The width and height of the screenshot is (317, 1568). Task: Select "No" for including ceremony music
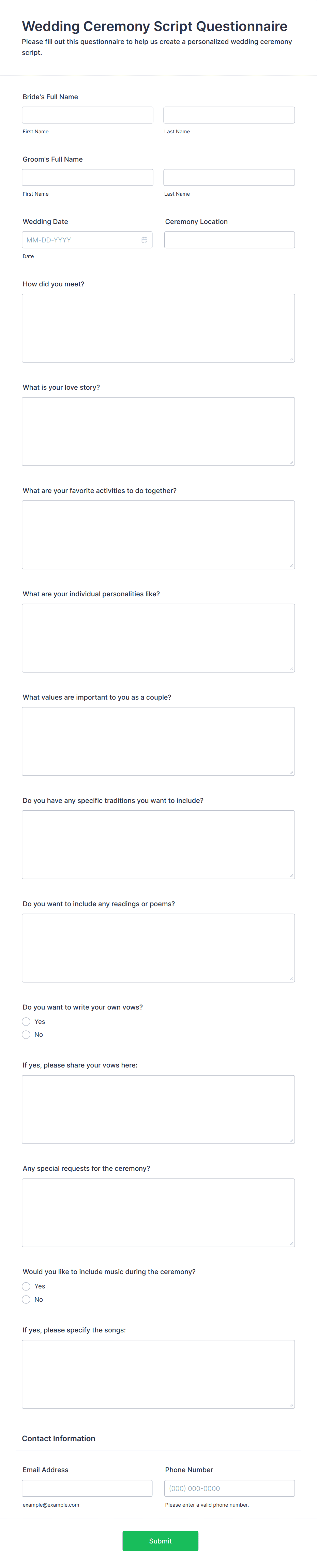pos(26,1299)
